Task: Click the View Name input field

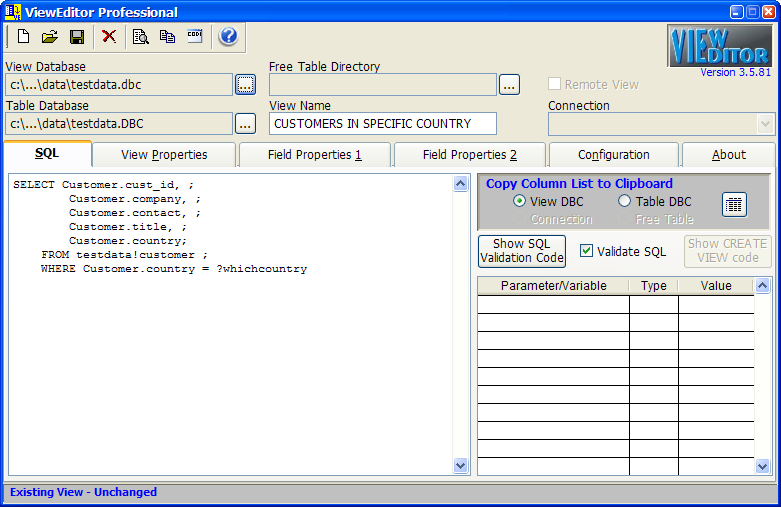Action: (383, 124)
